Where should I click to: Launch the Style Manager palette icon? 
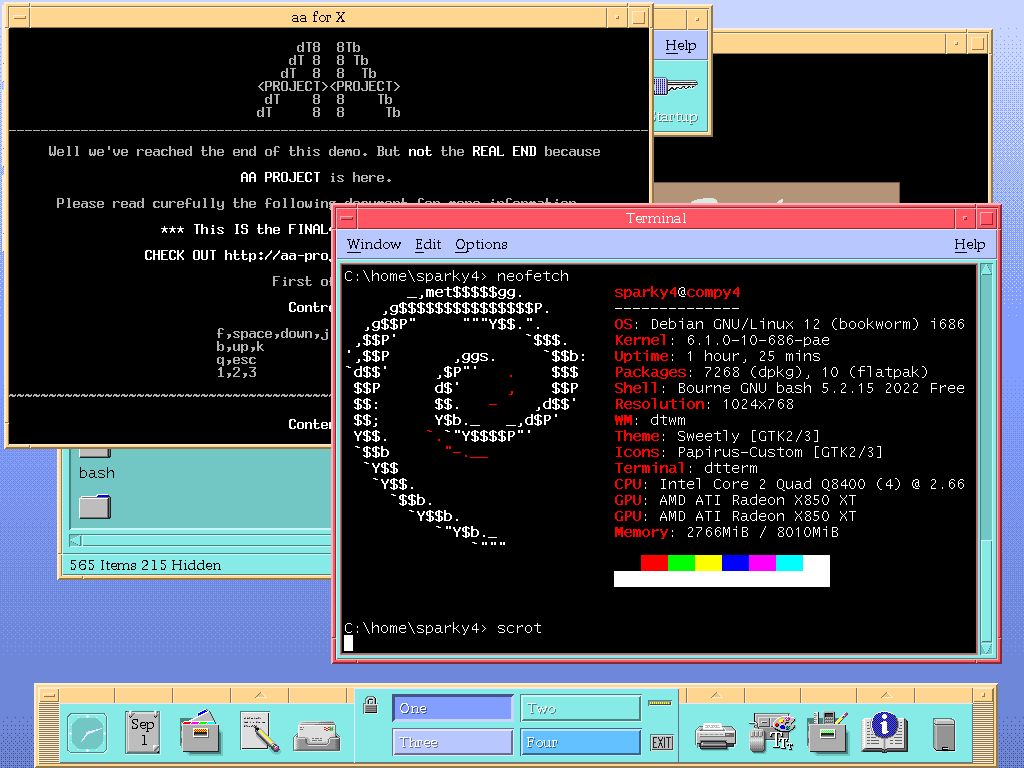pyautogui.click(x=772, y=733)
